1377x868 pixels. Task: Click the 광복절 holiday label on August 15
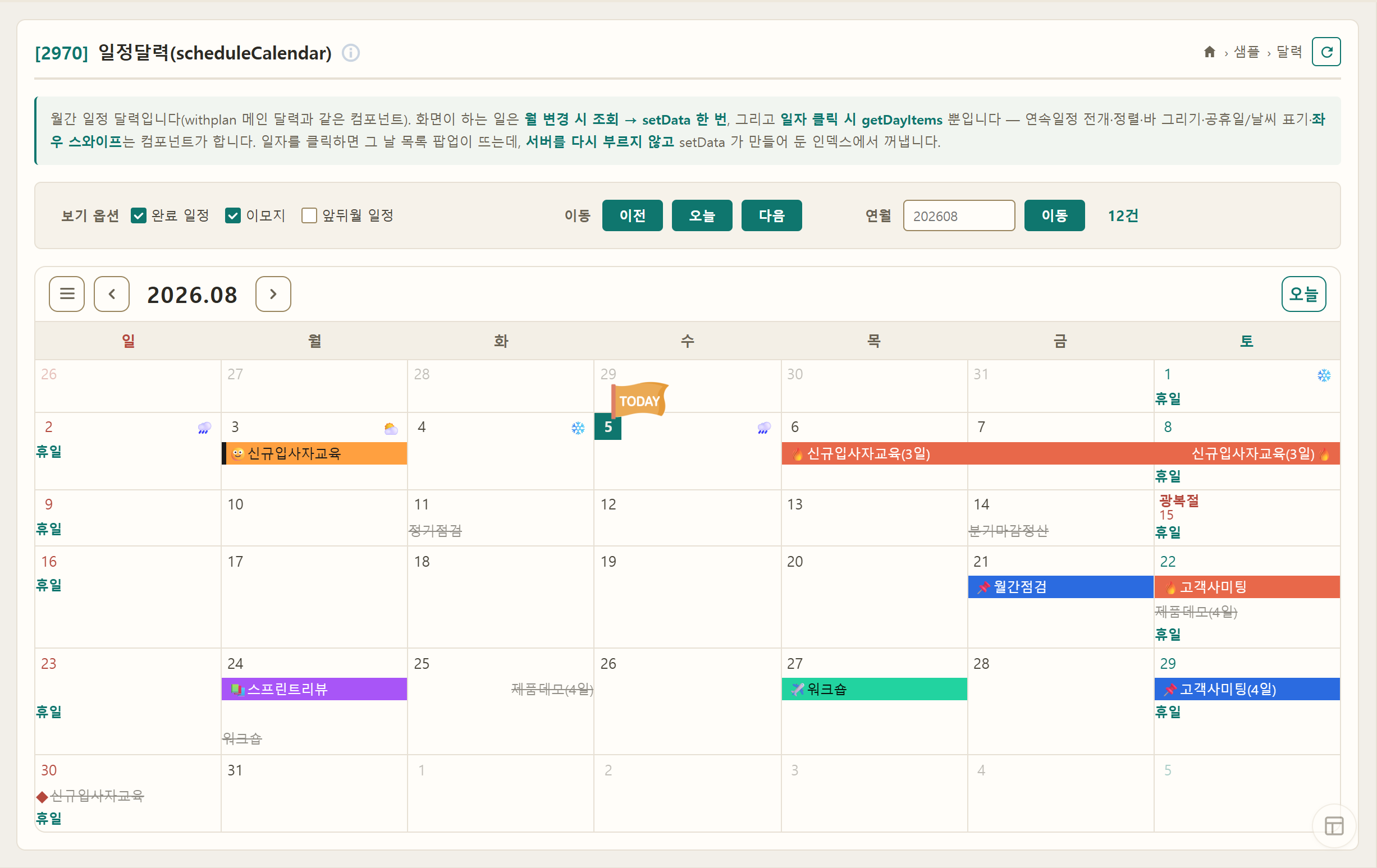1179,500
